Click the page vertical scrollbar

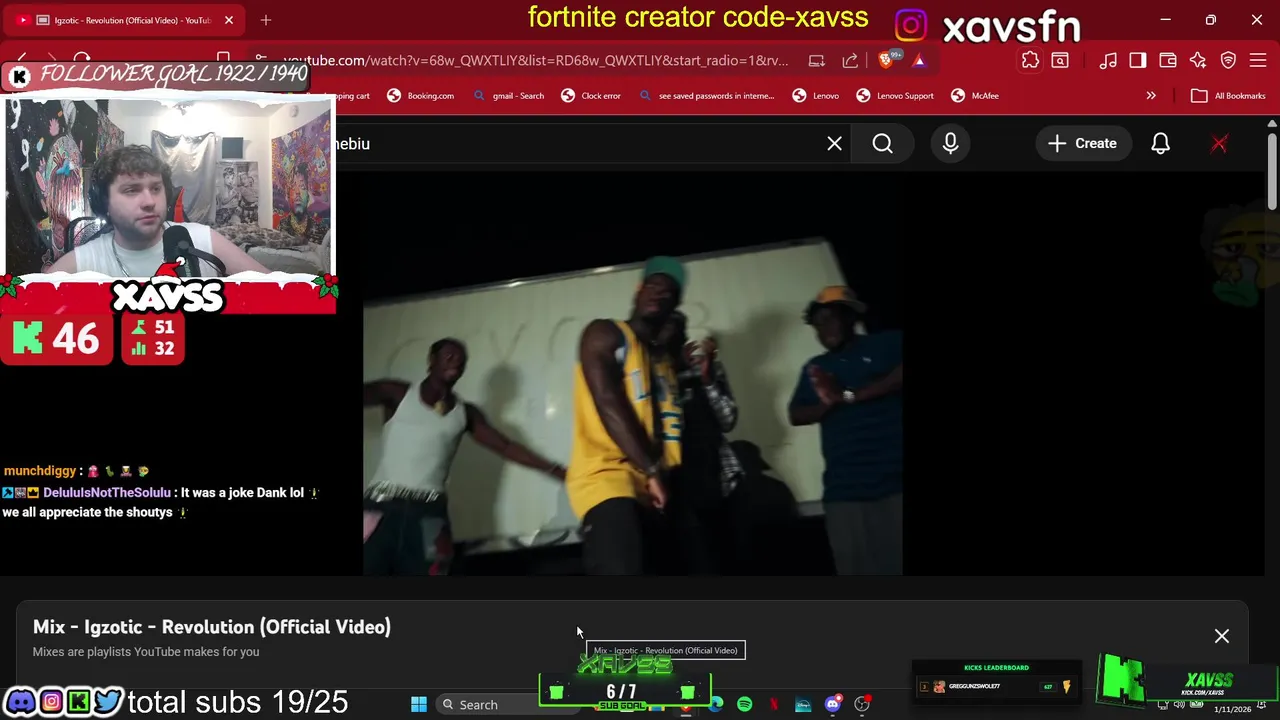coord(1272,172)
